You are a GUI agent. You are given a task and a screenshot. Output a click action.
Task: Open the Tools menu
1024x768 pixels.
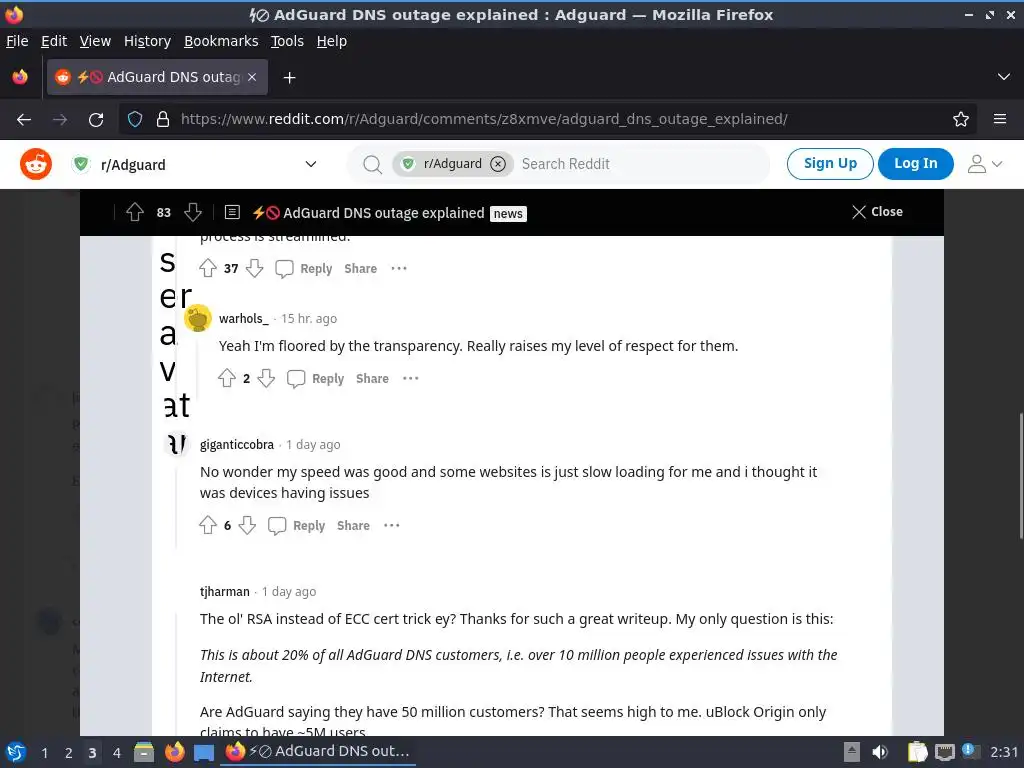tap(287, 41)
